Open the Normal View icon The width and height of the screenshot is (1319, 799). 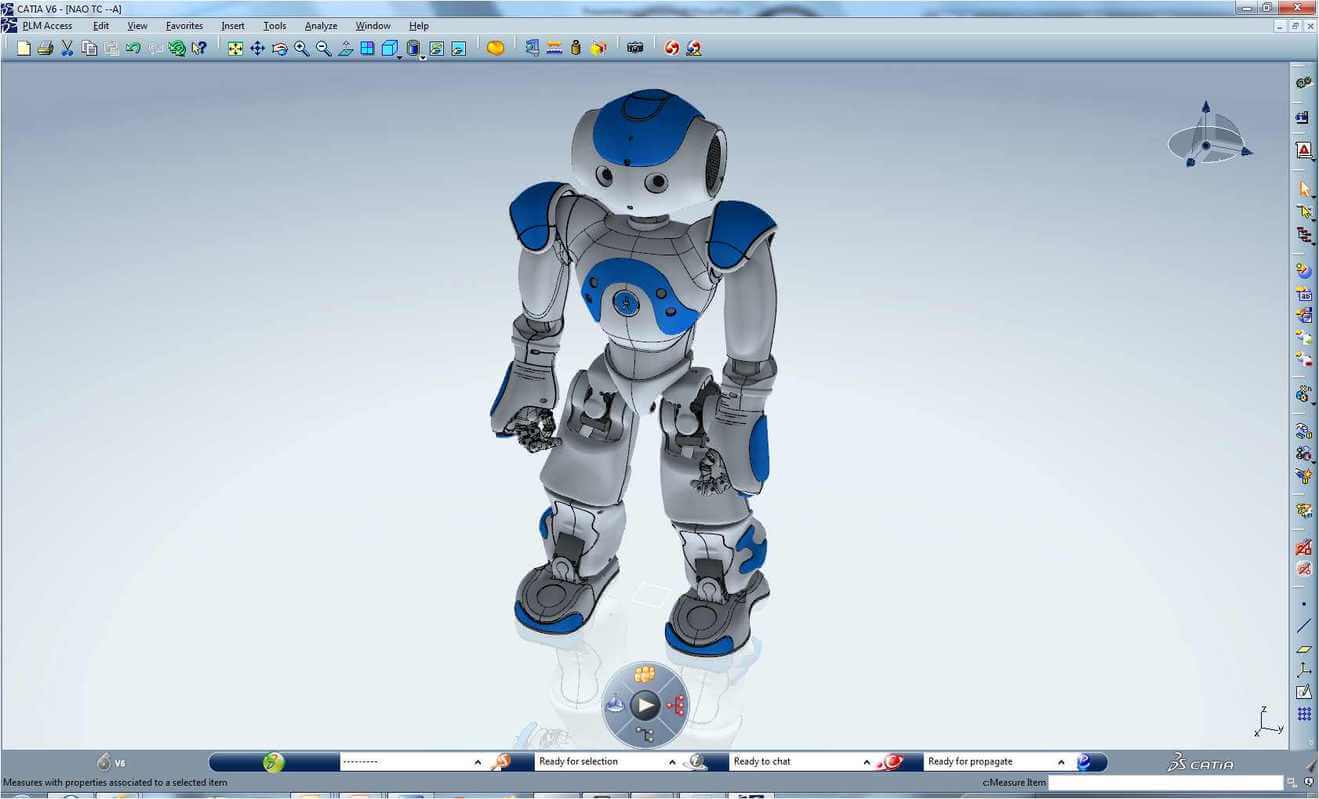tap(344, 47)
